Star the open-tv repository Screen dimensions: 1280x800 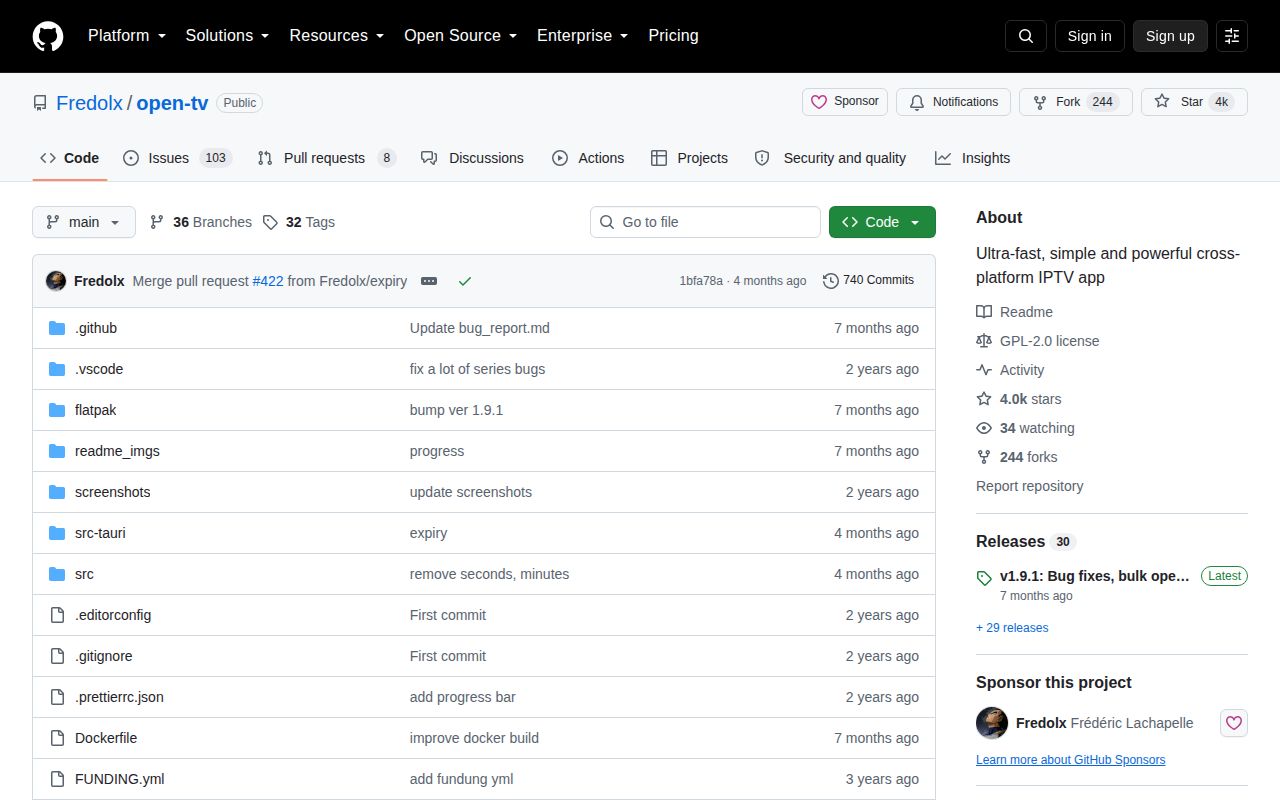point(1194,102)
